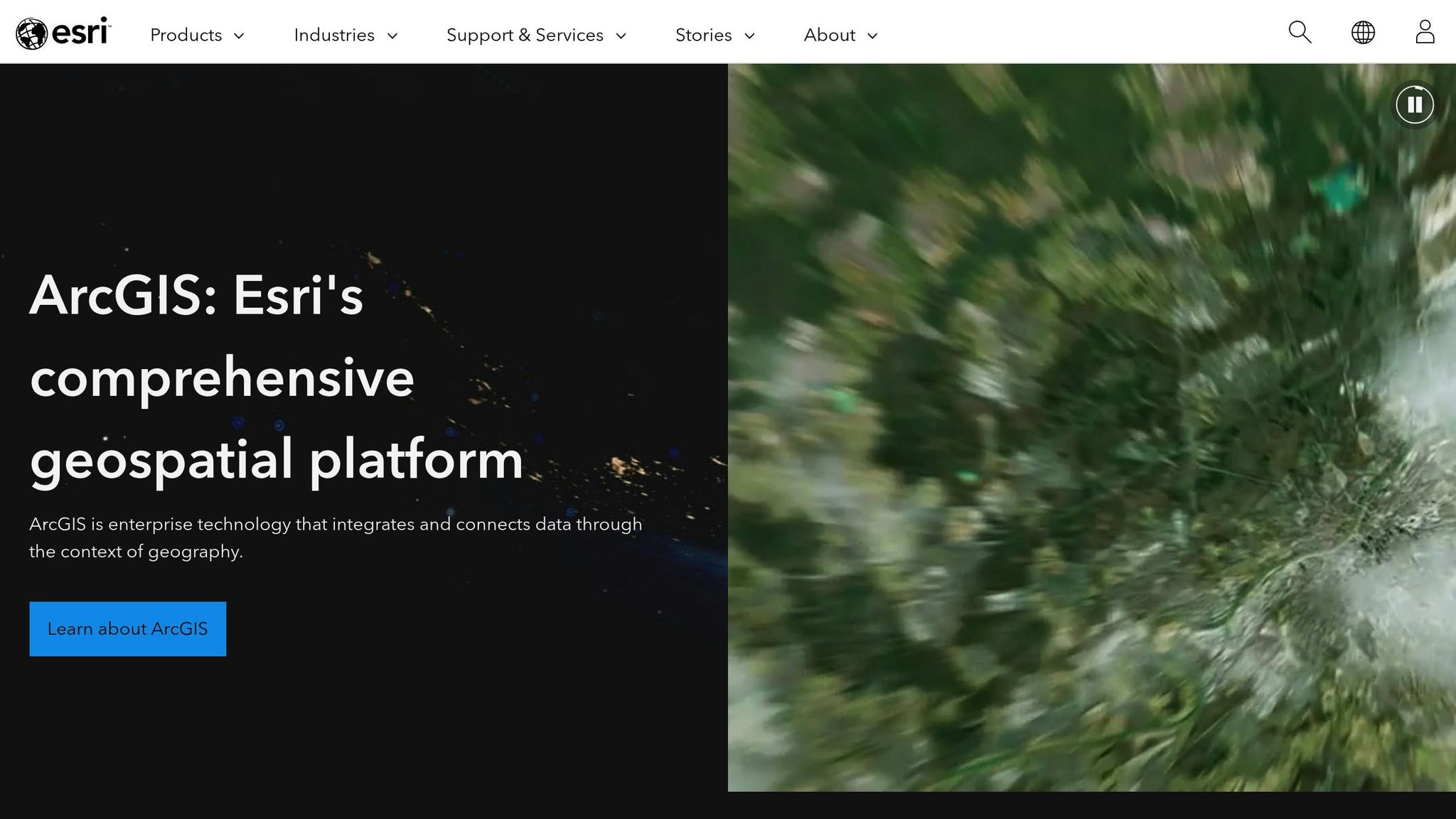Viewport: 1456px width, 819px height.
Task: Expand the chevron beside Stories
Action: tap(749, 36)
